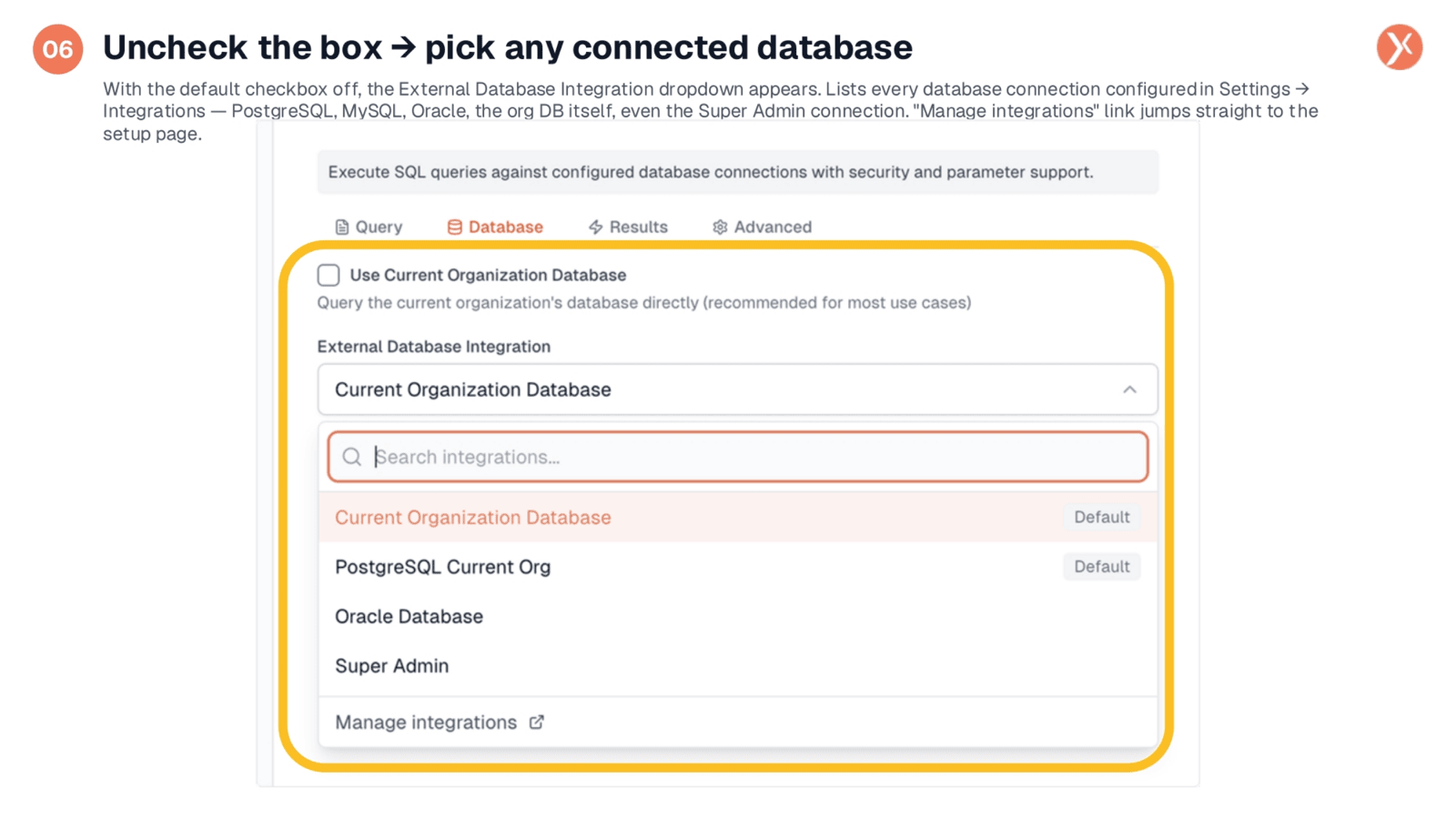Click the orange X logo icon
The width and height of the screenshot is (1456, 819).
tap(1399, 47)
